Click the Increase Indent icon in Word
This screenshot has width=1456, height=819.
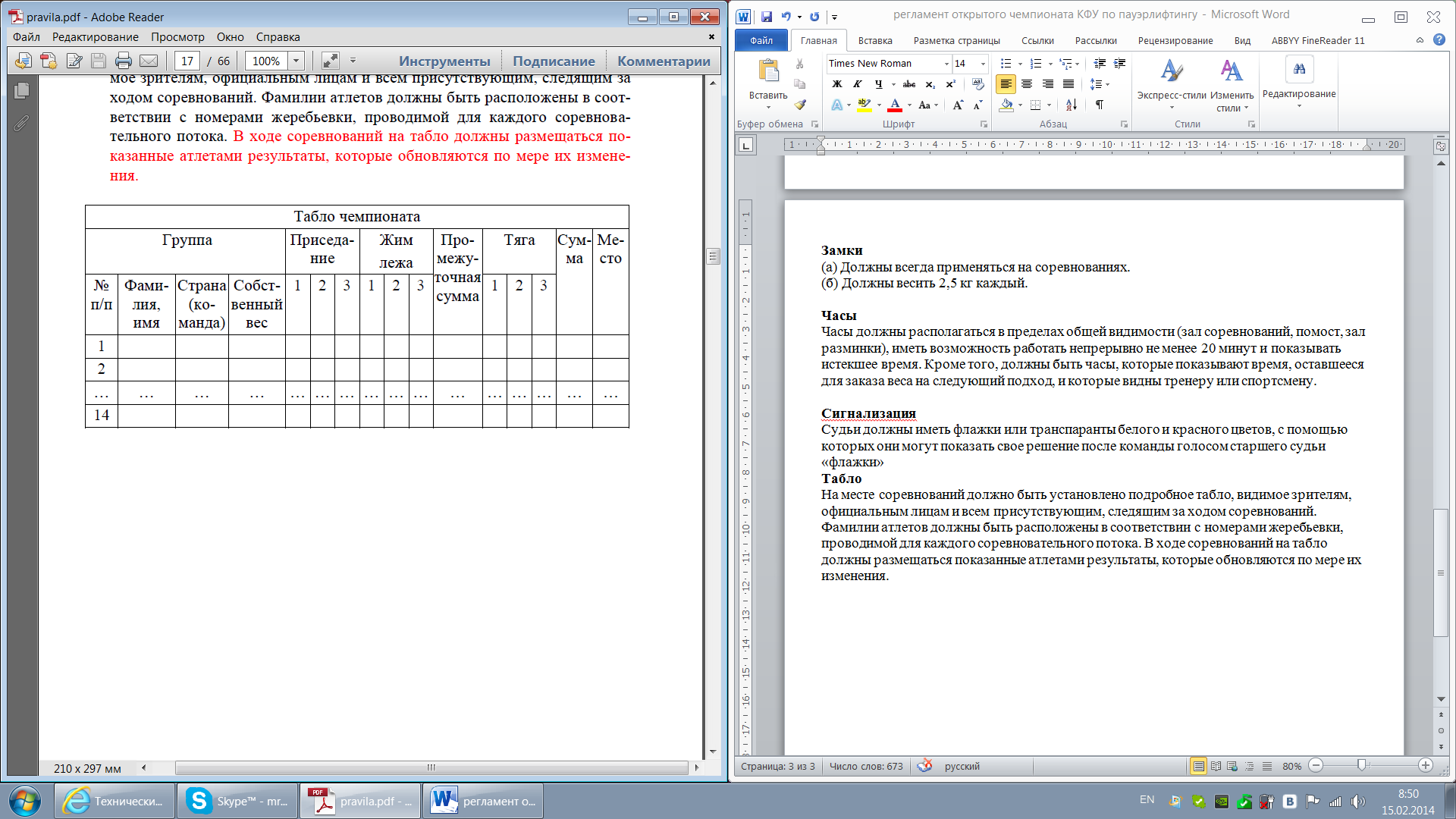tap(1119, 64)
